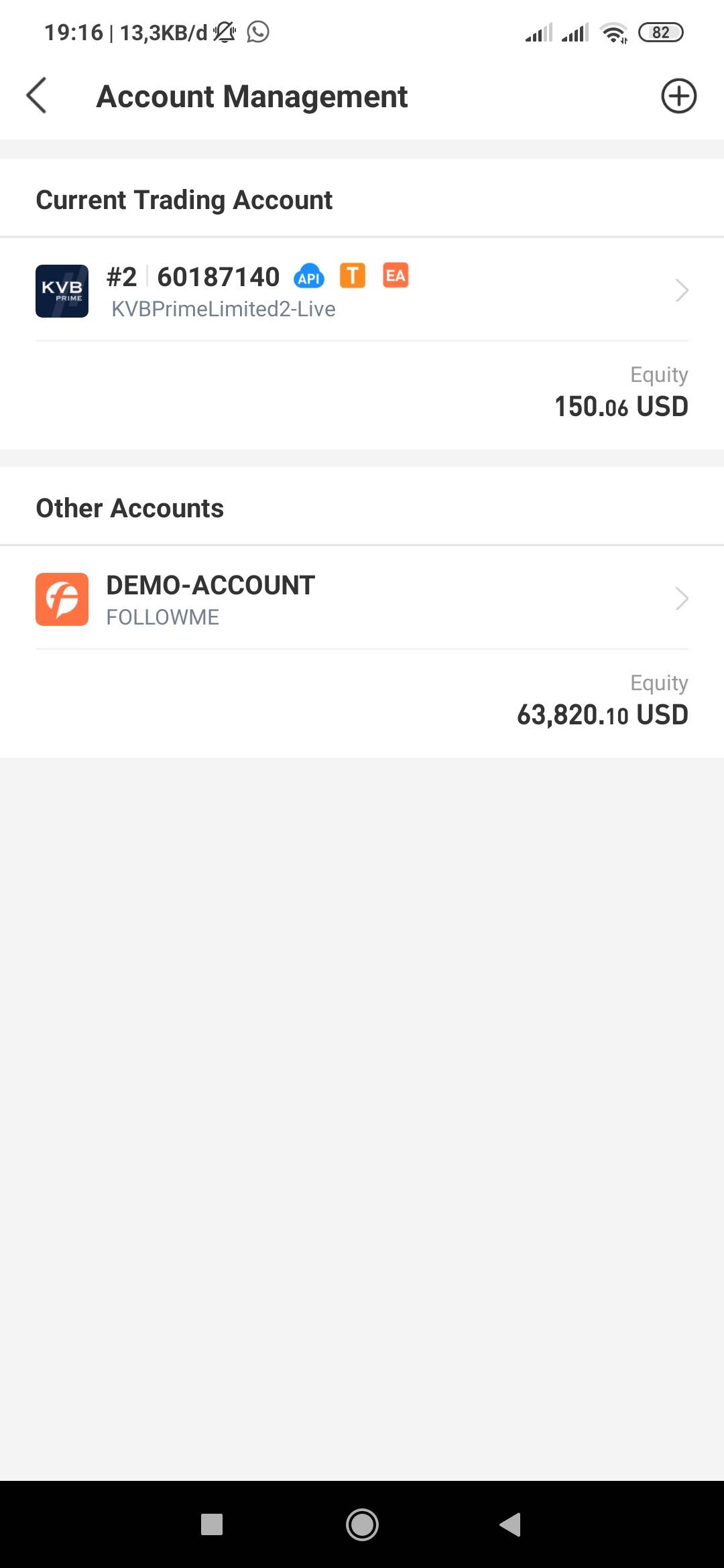724x1568 pixels.
Task: Tap the FOLLOWME orange logo icon
Action: coord(62,599)
